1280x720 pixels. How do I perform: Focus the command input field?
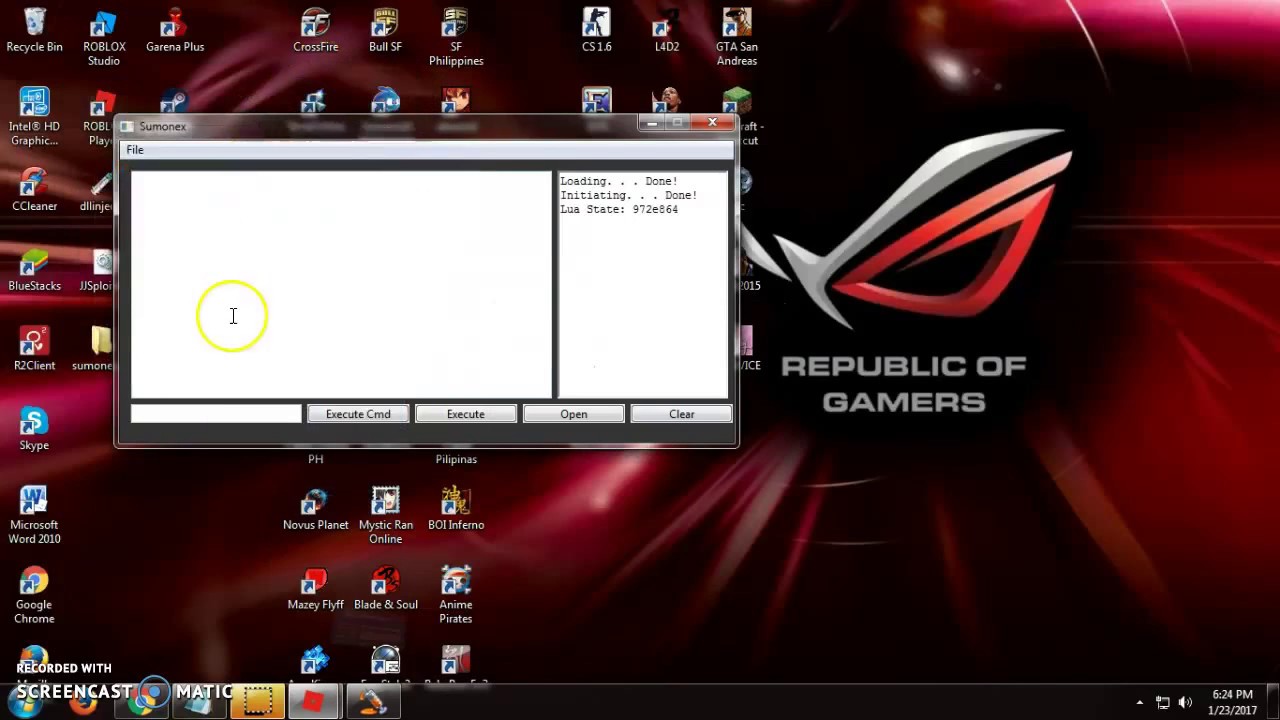pos(216,414)
